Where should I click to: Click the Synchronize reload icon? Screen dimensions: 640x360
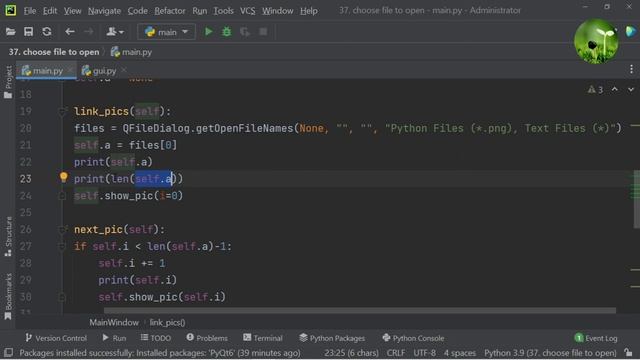coord(47,32)
